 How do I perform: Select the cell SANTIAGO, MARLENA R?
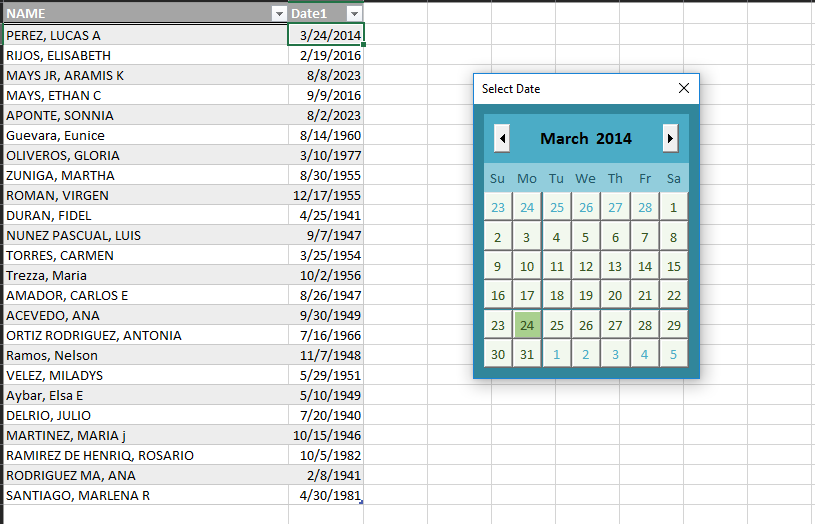(x=146, y=495)
